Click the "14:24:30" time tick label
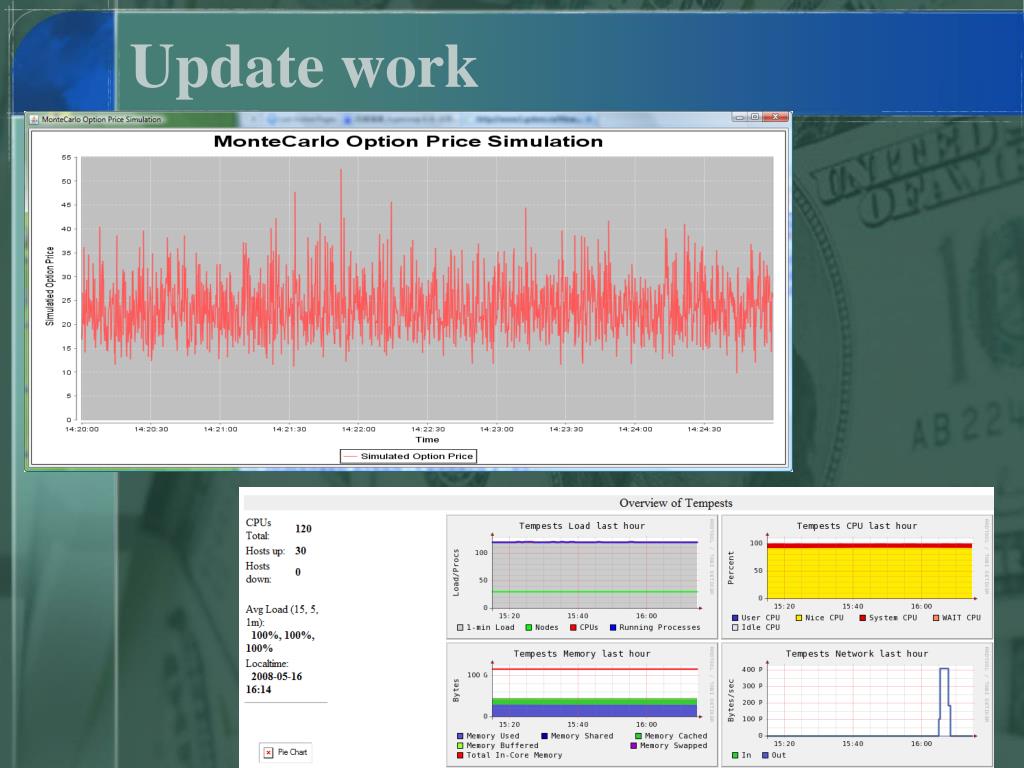The image size is (1024, 768). 704,430
